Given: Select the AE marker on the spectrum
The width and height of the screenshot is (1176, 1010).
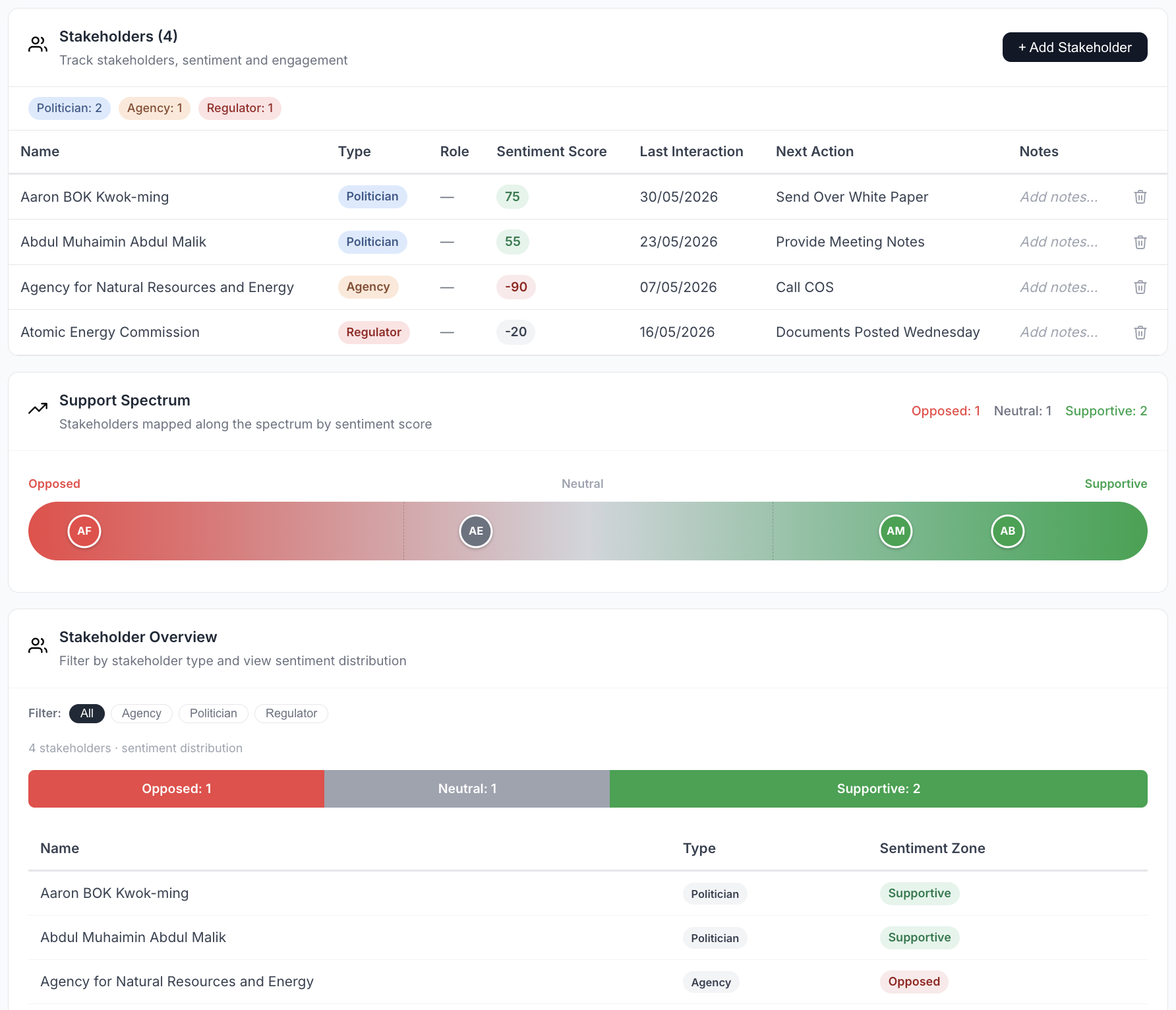Looking at the screenshot, I should [476, 531].
